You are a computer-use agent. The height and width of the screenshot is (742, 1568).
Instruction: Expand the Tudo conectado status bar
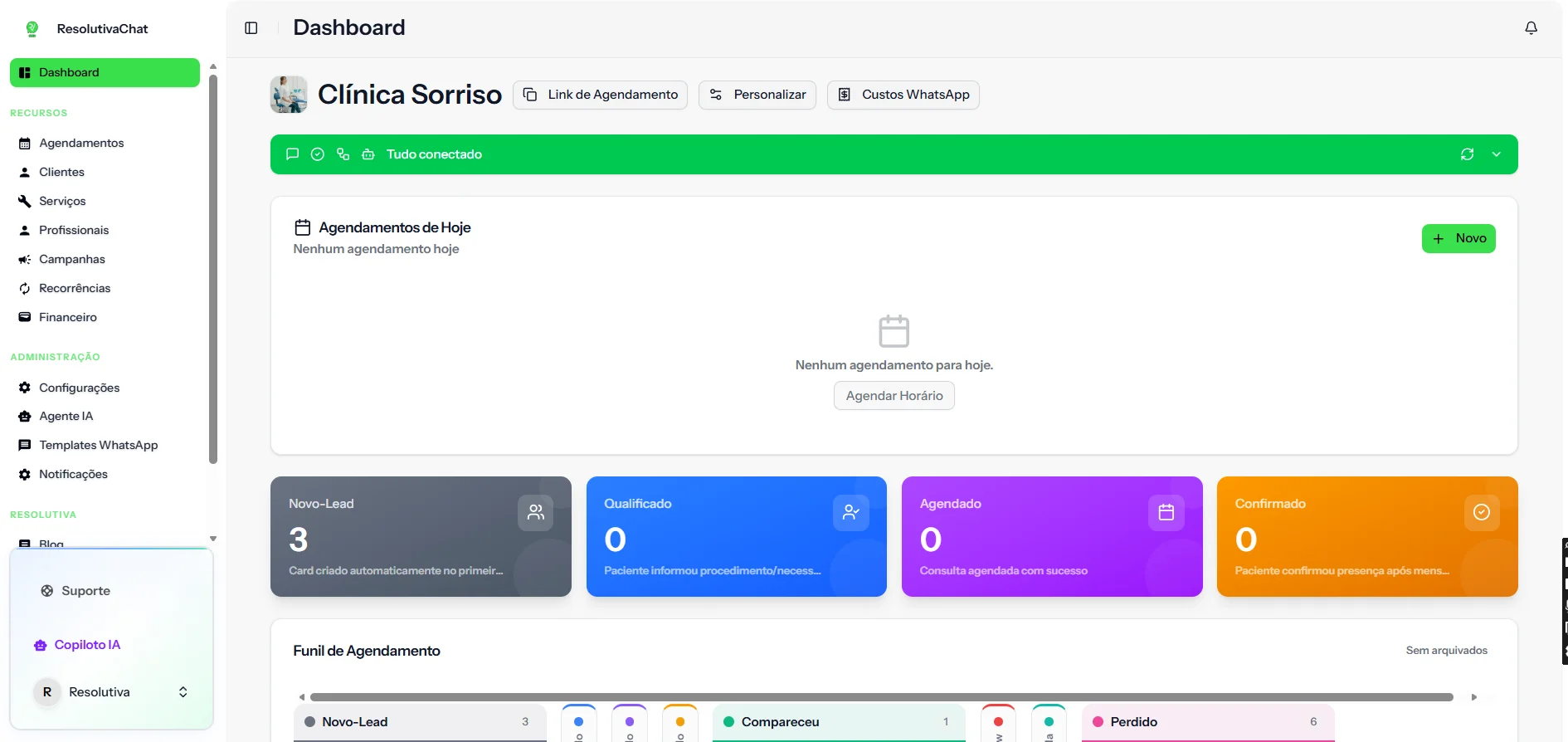(1497, 154)
